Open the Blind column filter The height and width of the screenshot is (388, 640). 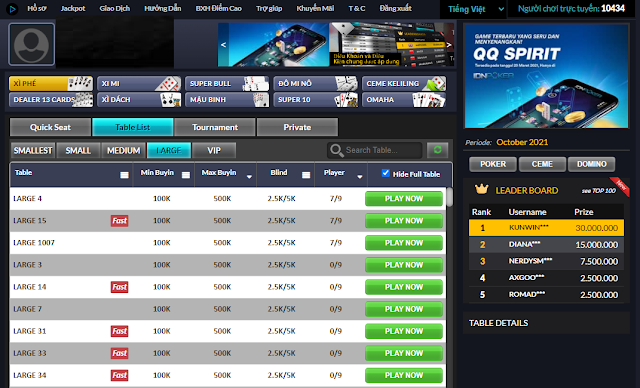(306, 175)
